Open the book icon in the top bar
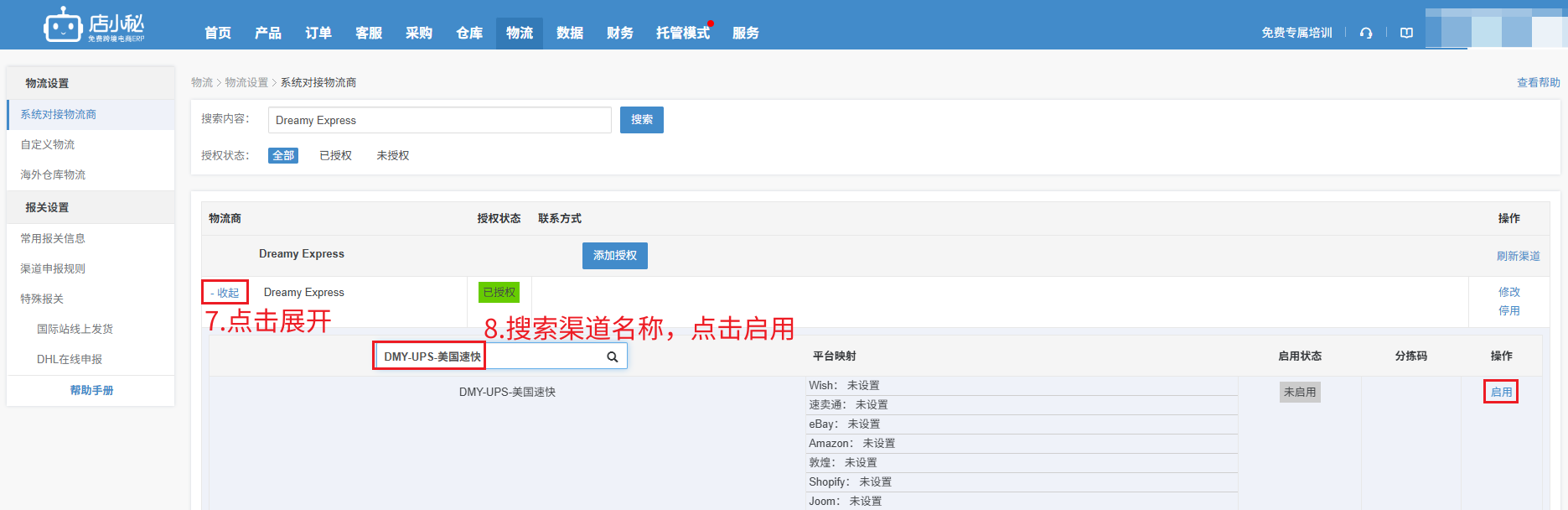This screenshot has width=1568, height=510. coord(1406,33)
